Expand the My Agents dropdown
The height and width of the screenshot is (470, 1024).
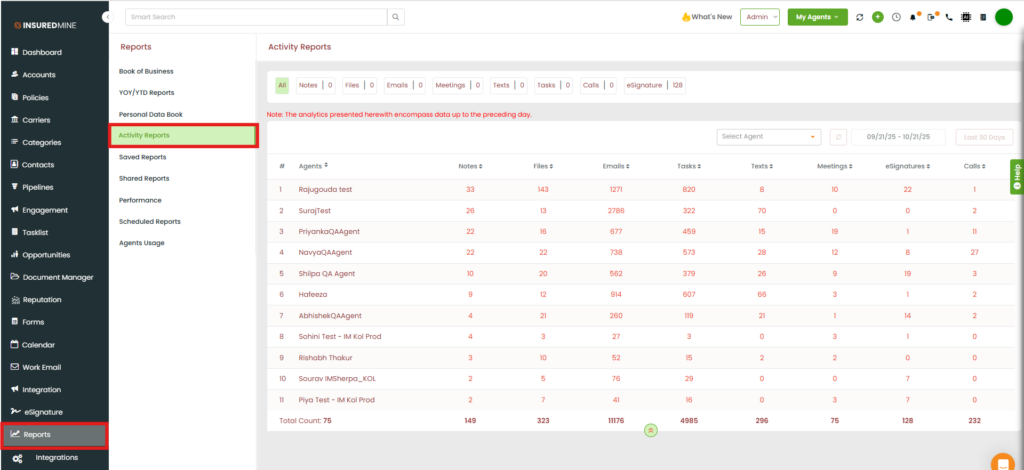click(817, 17)
